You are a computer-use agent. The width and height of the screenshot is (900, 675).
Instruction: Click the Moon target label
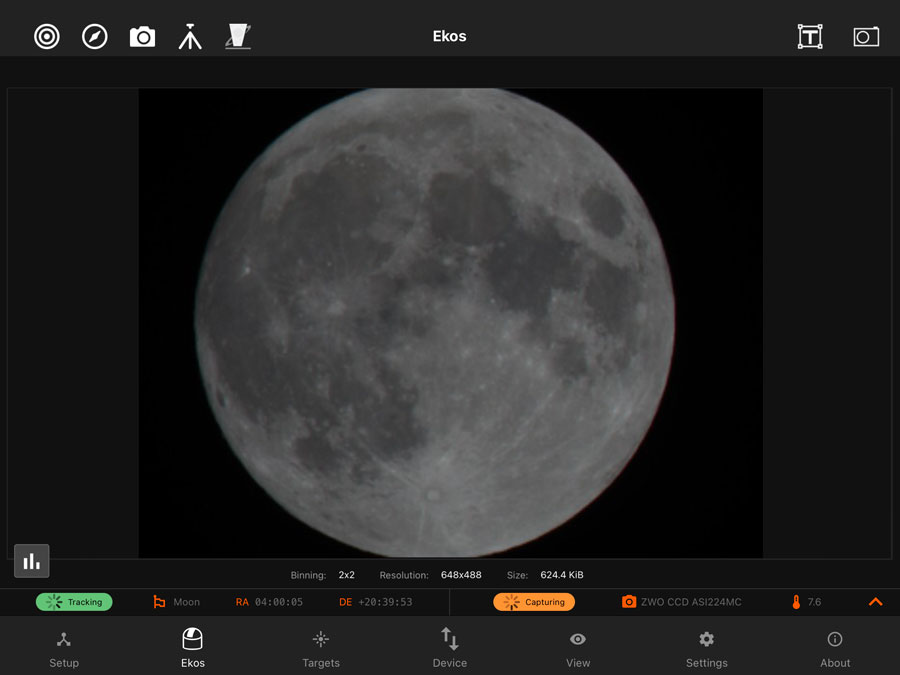[x=187, y=602]
